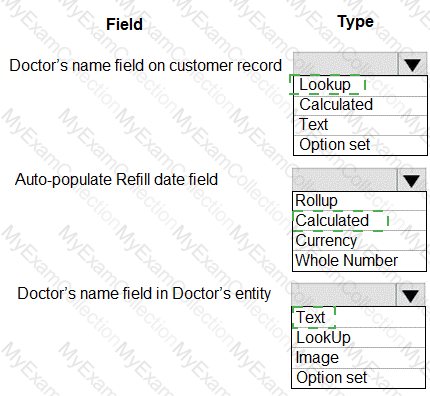This screenshot has height=396, width=430.
Task: Open the Doctor's name customer record dropdown arrow
Action: coord(412,64)
